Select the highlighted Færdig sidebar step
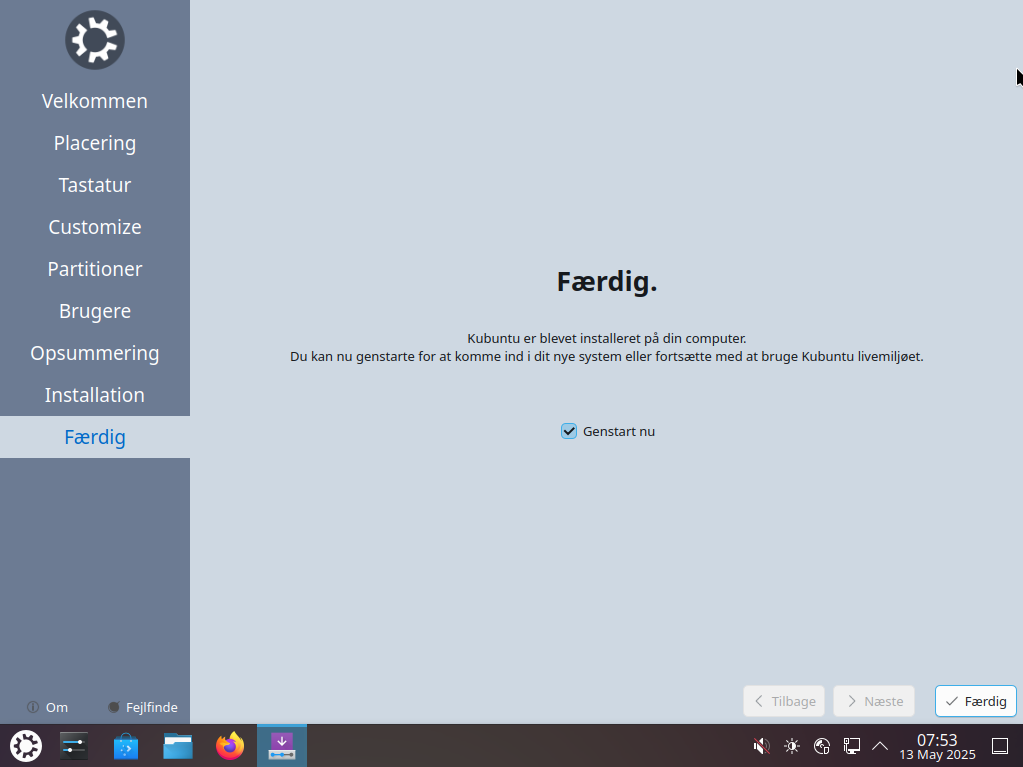 (95, 437)
